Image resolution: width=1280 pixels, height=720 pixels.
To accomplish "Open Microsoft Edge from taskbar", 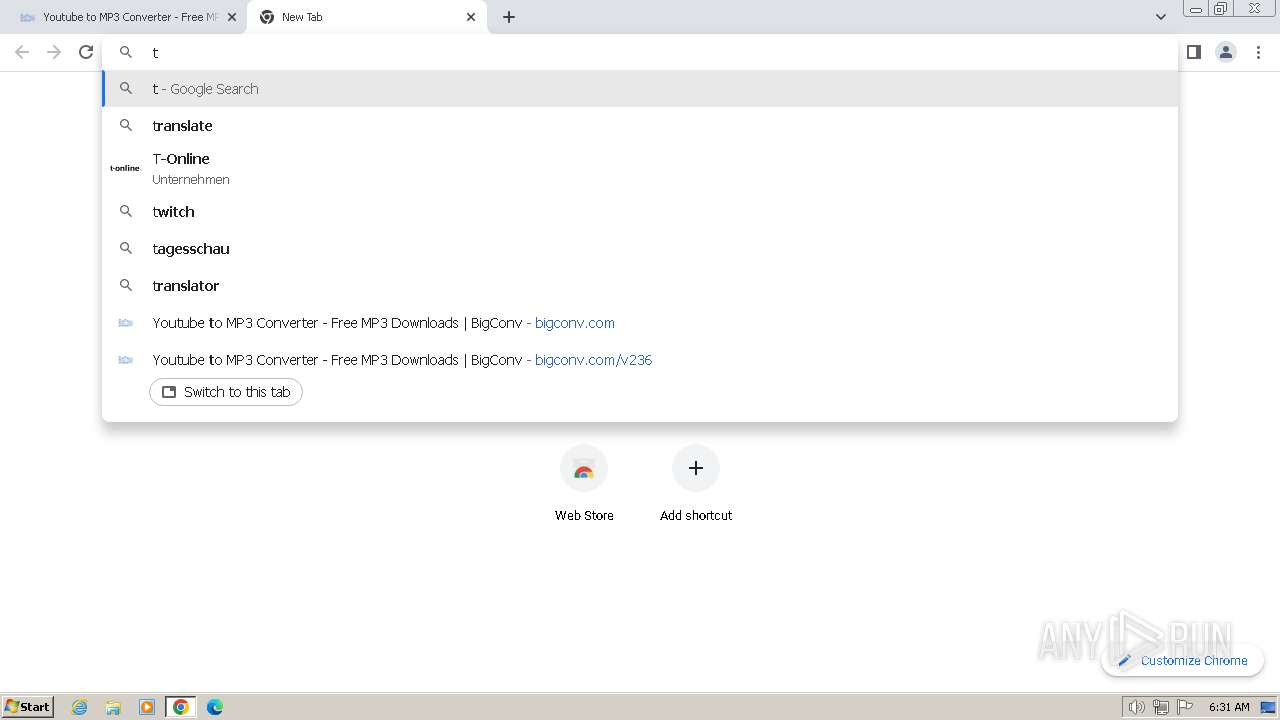I will [215, 707].
